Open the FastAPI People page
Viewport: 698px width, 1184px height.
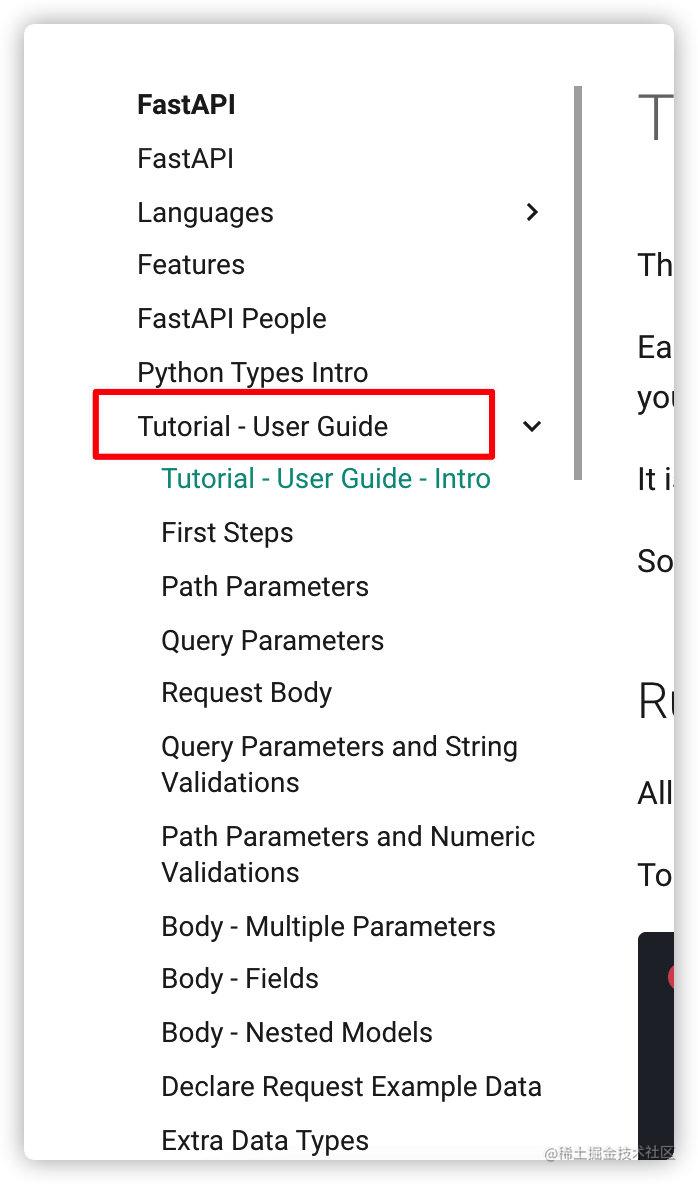click(x=231, y=318)
